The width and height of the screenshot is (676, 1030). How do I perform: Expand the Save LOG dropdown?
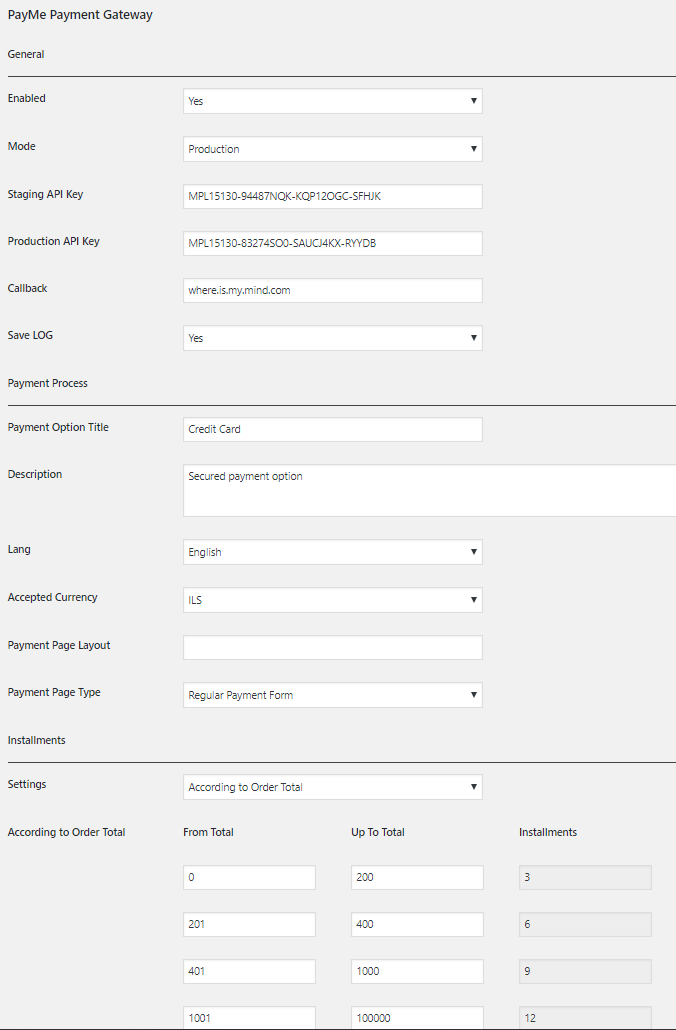tap(332, 338)
